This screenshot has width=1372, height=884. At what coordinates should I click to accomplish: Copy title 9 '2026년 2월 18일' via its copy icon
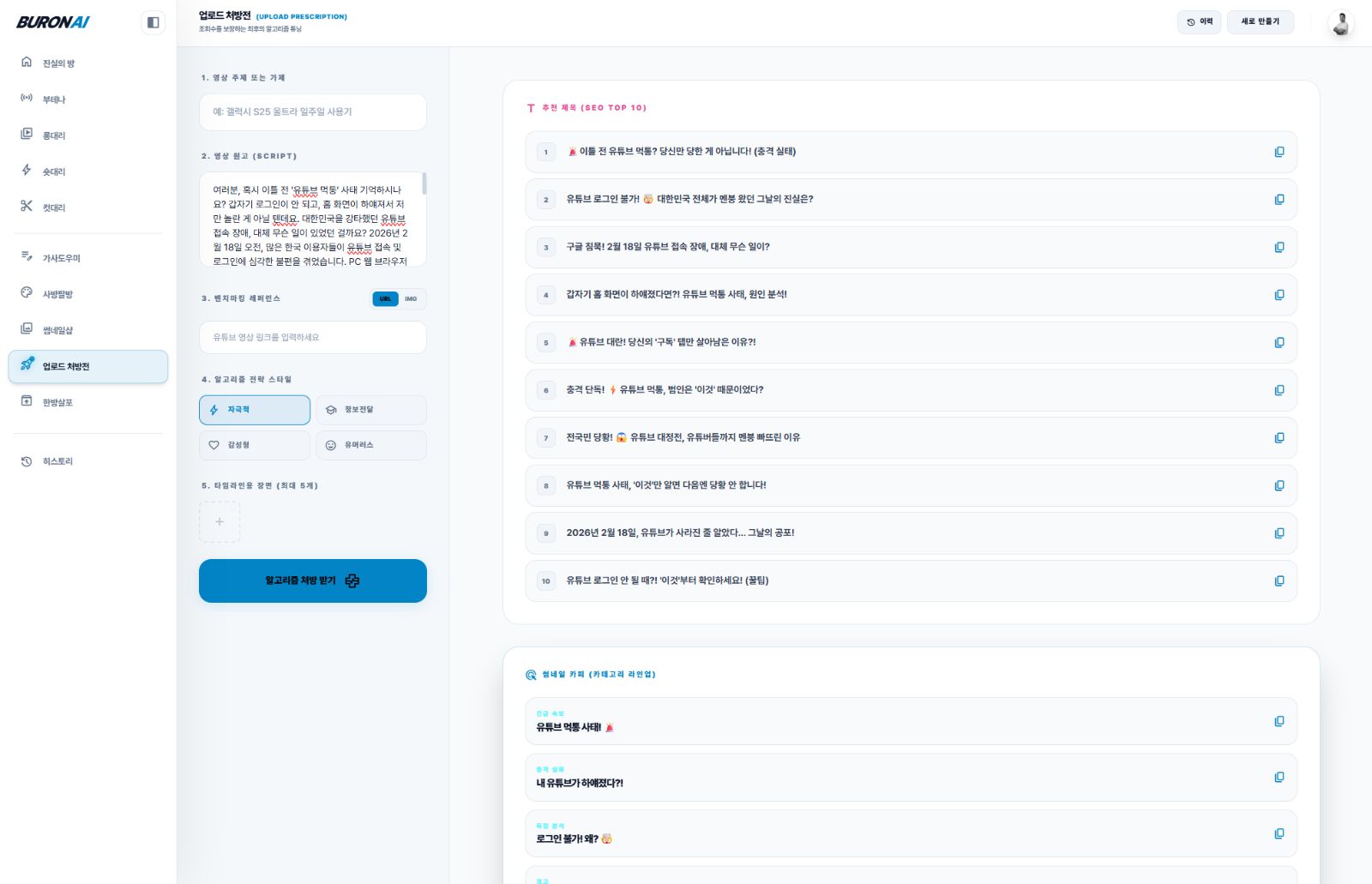[1279, 533]
